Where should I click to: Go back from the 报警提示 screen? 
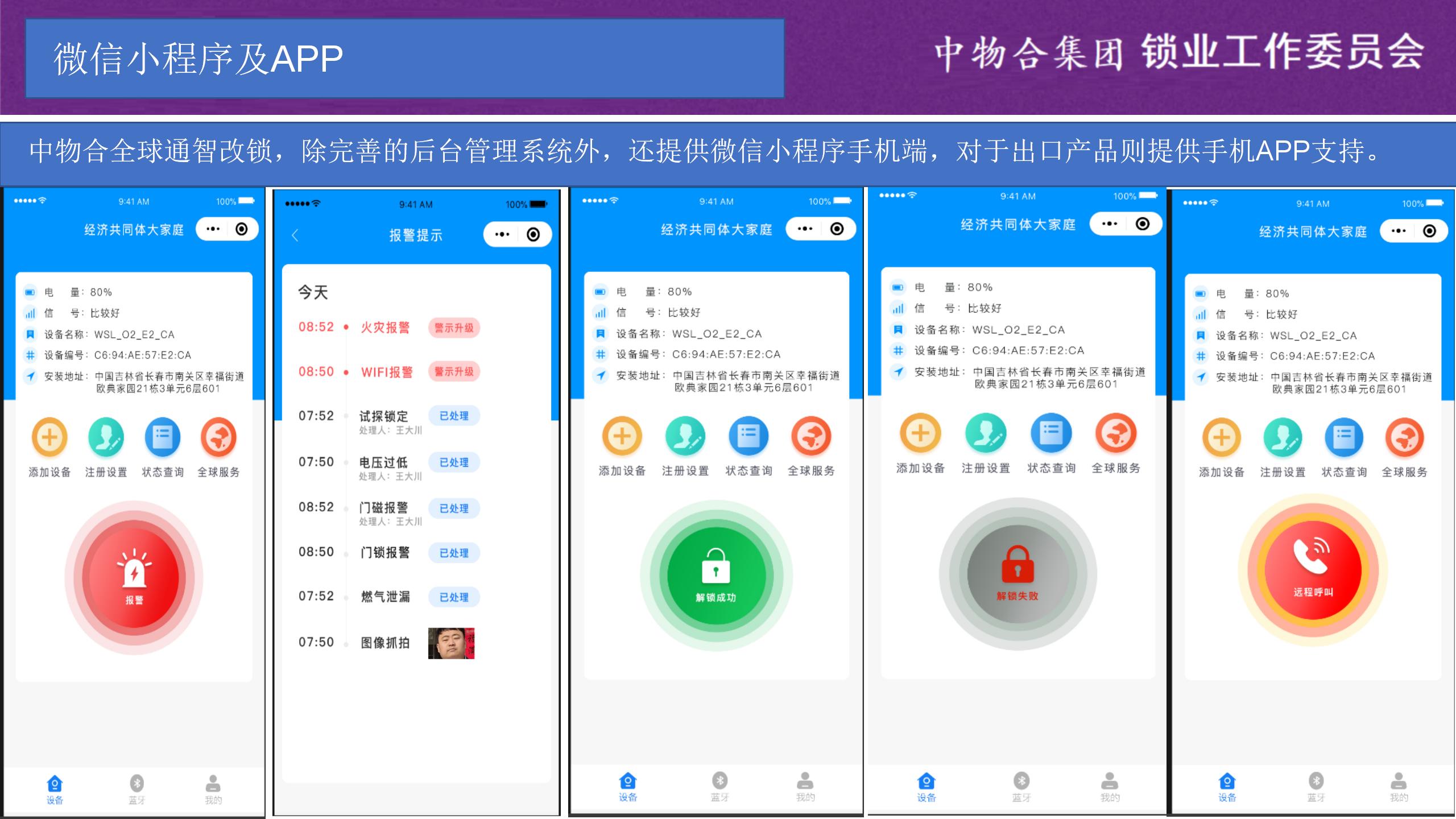point(295,235)
